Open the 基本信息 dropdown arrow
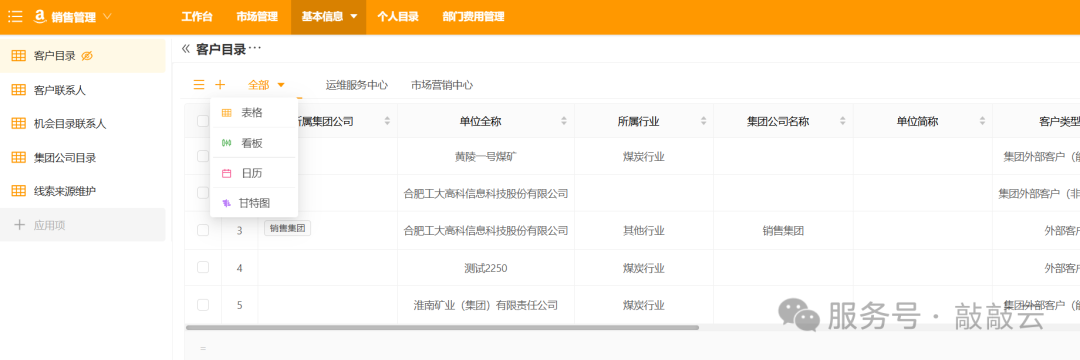Image resolution: width=1080 pixels, height=360 pixels. [x=353, y=17]
